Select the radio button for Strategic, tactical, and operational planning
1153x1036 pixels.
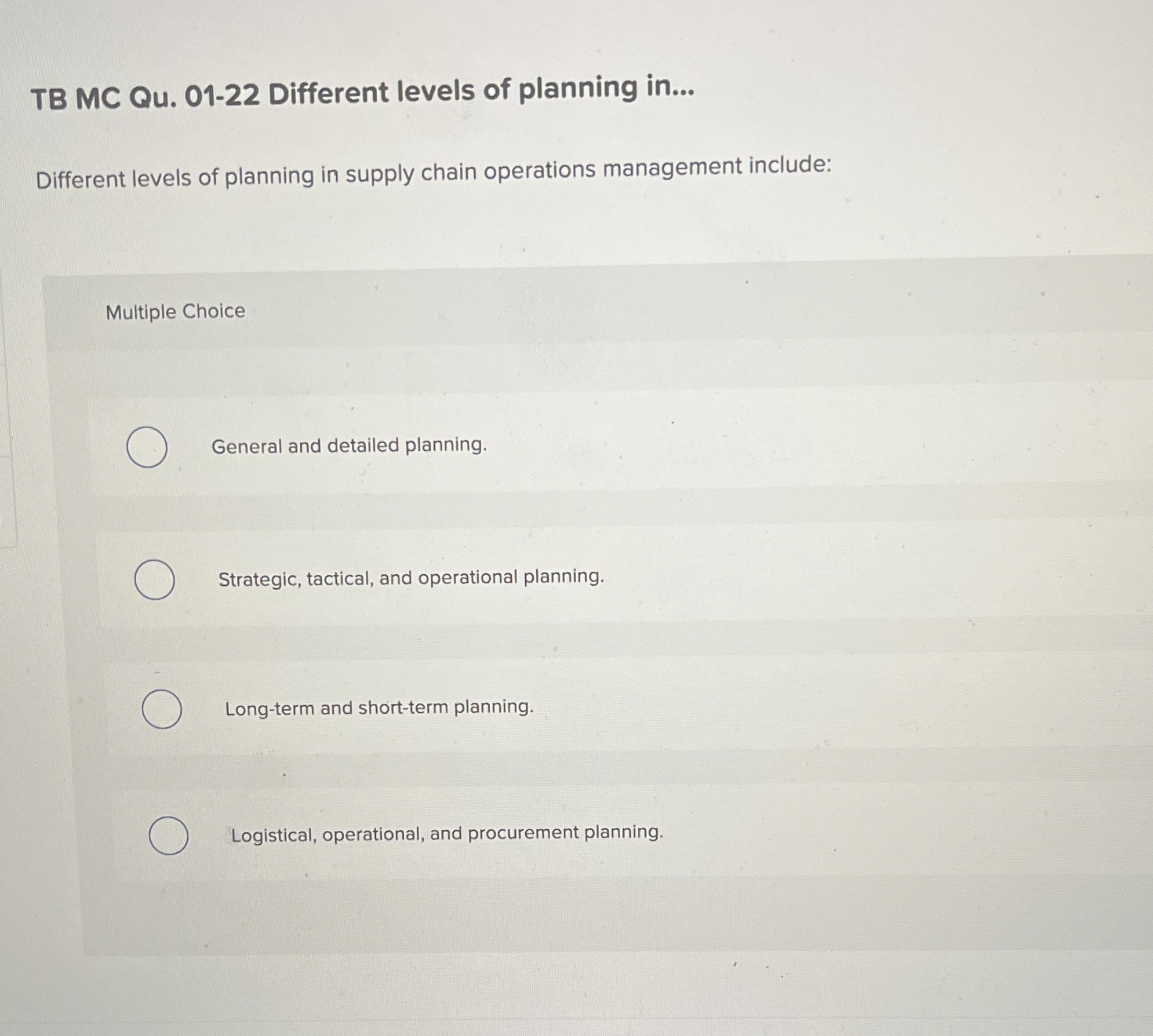point(154,578)
